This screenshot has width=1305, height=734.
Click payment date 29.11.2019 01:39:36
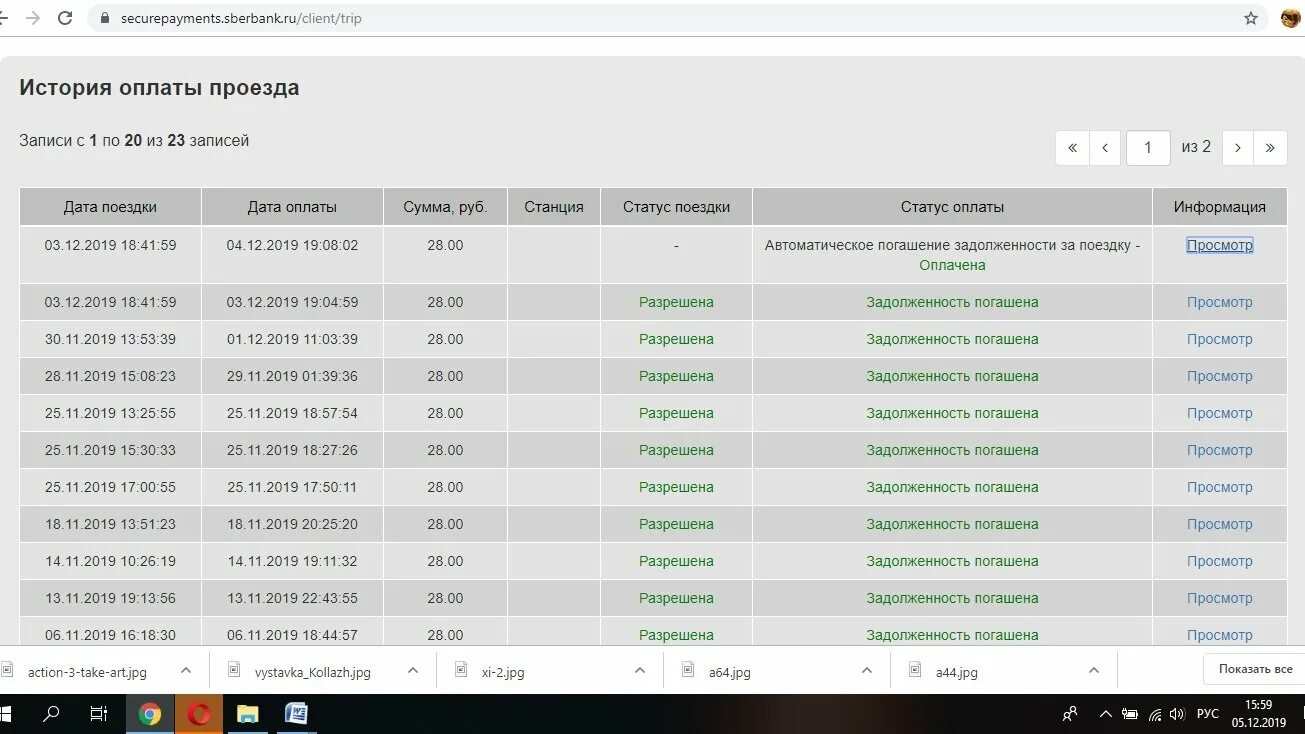(x=292, y=376)
